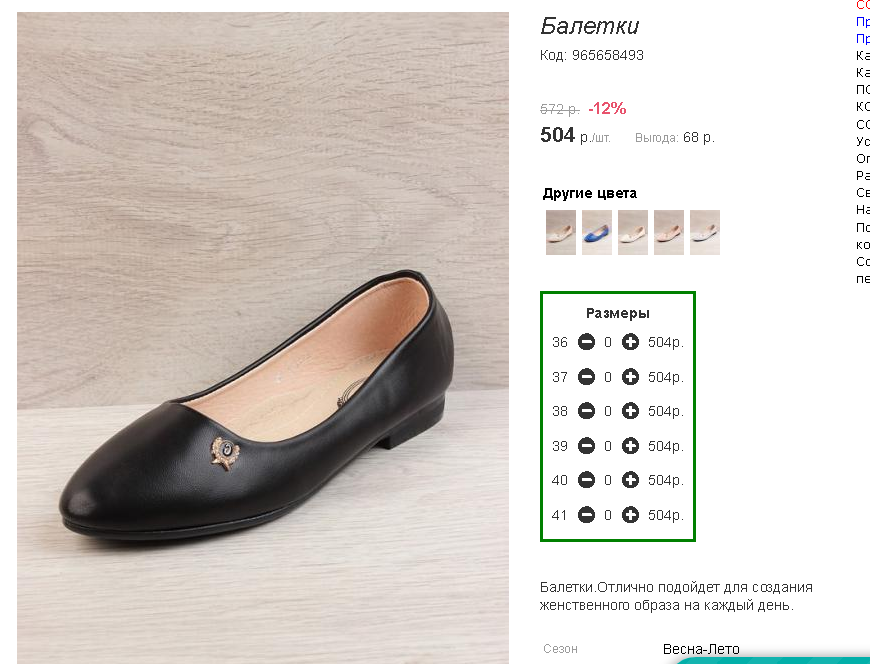Decrease quantity for size 40
The height and width of the screenshot is (664, 870).
click(586, 480)
